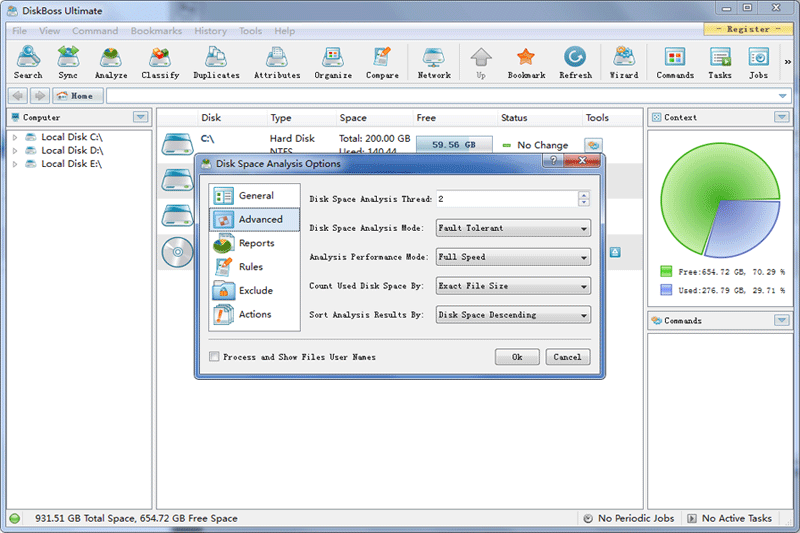Screen dimensions: 800x533
Task: Open the Analyze tool in toolbar
Action: [111, 62]
